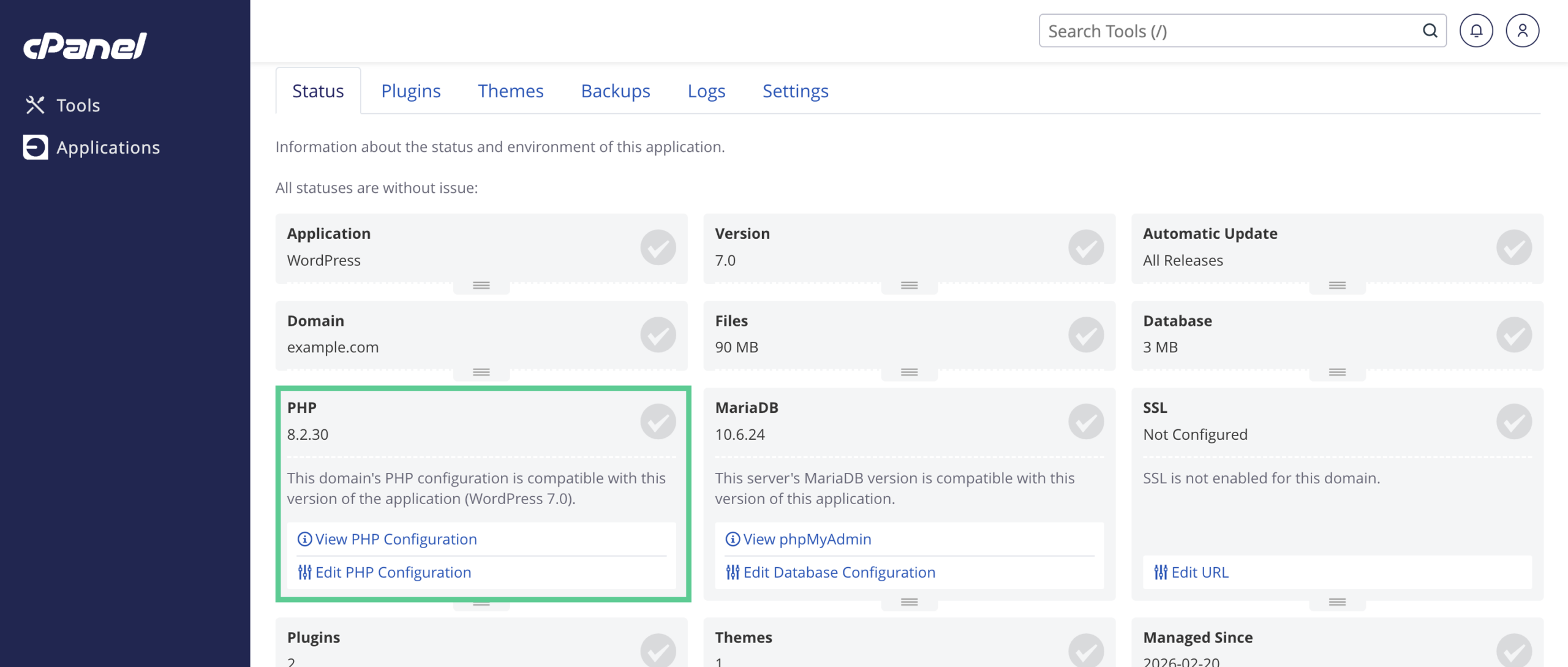This screenshot has width=1568, height=667.
Task: Switch to the Plugins tab
Action: (x=410, y=91)
